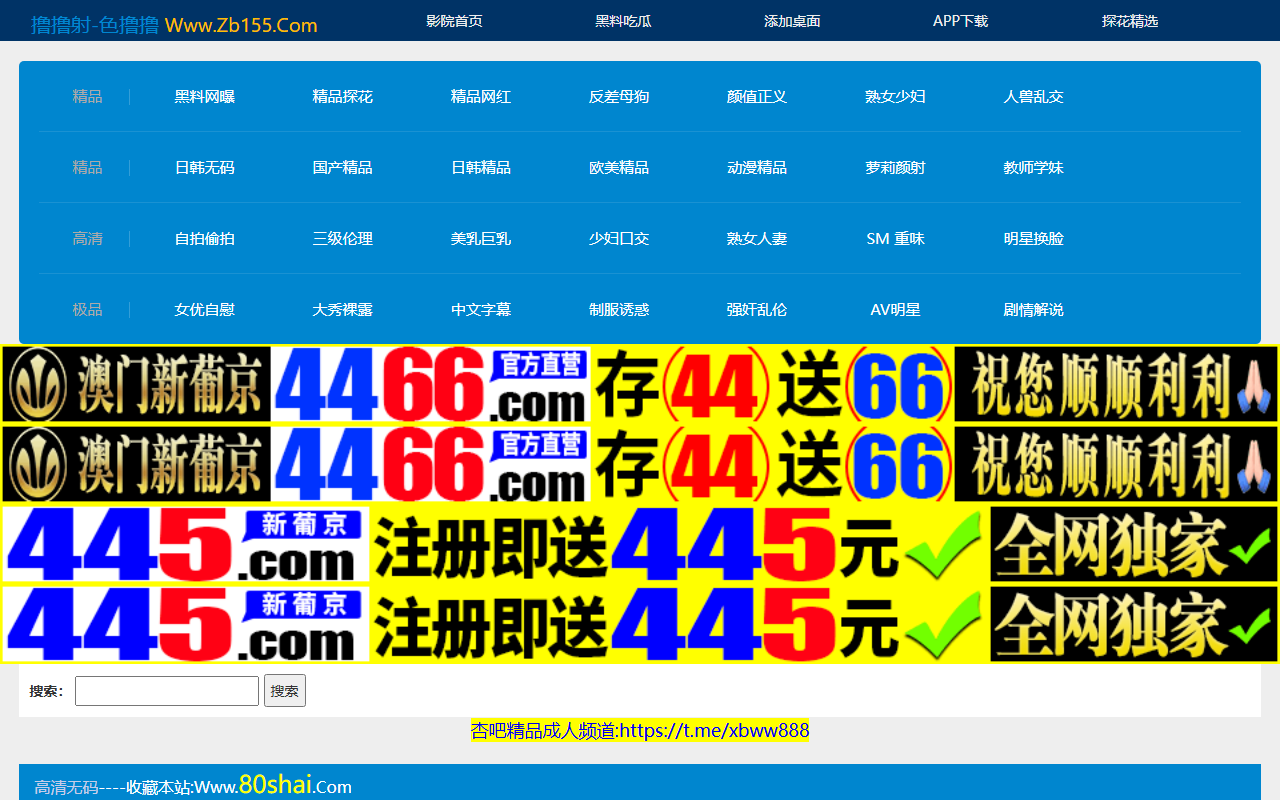The image size is (1280, 800).
Task: Select the 精品网红 category link
Action: [x=481, y=97]
